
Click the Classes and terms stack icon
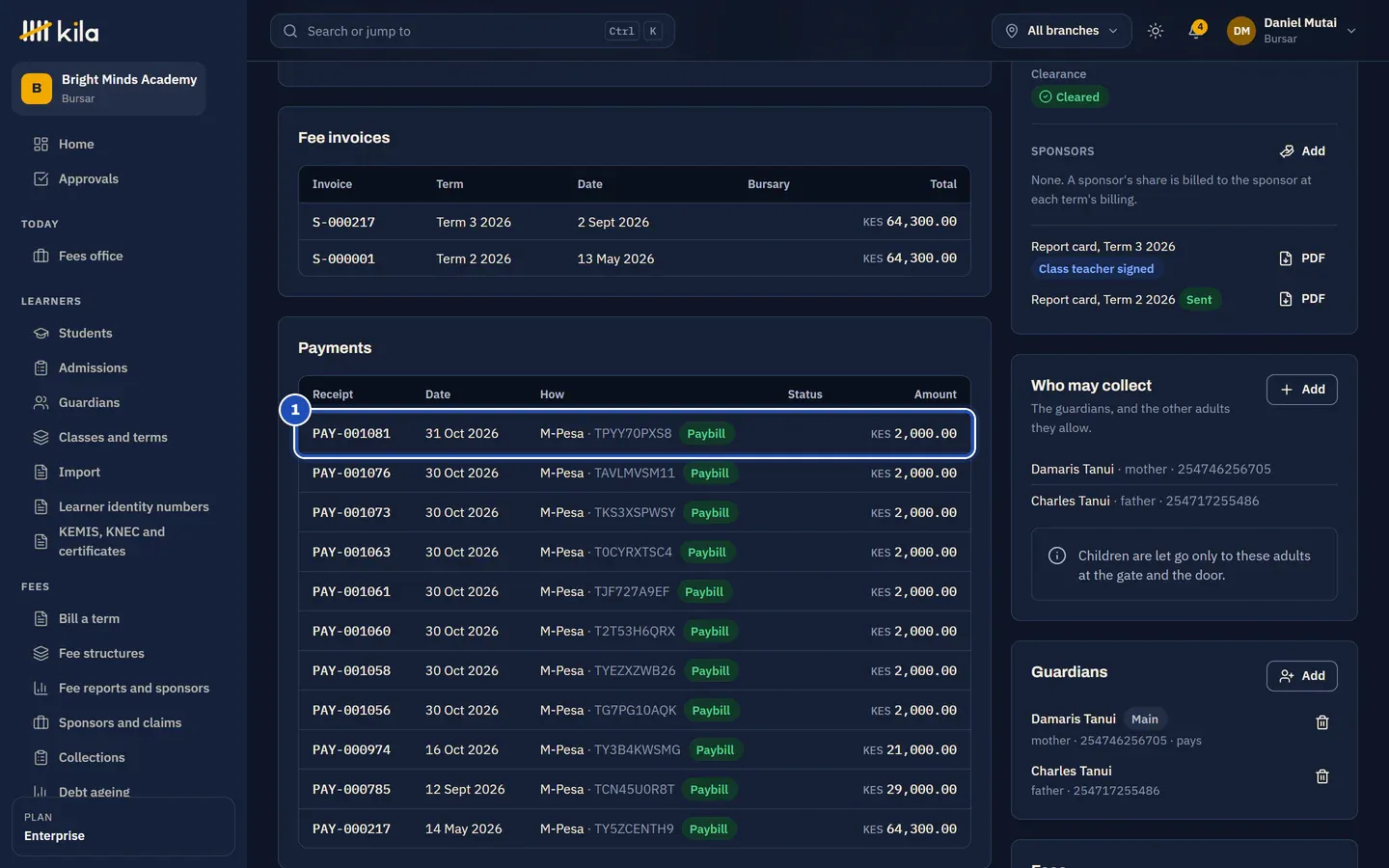click(x=41, y=438)
